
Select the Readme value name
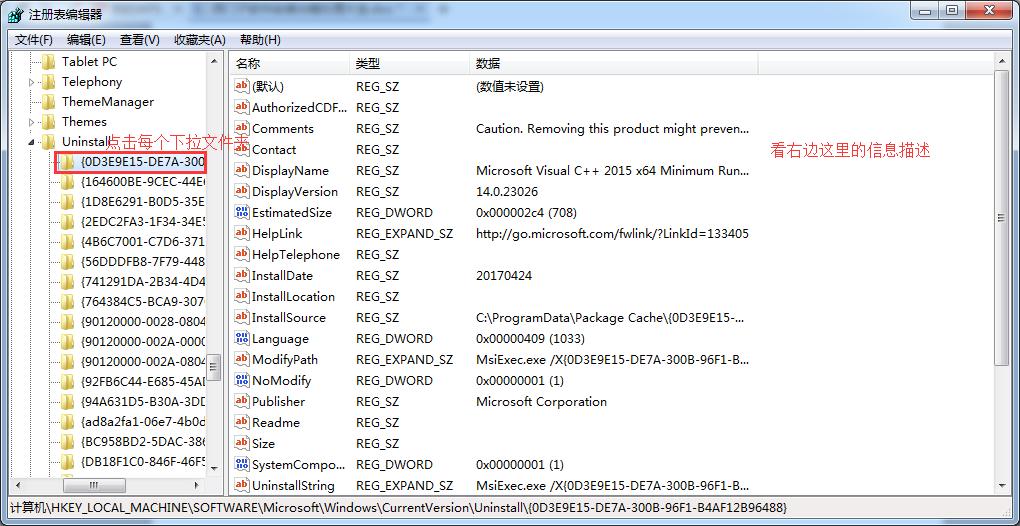tap(276, 423)
